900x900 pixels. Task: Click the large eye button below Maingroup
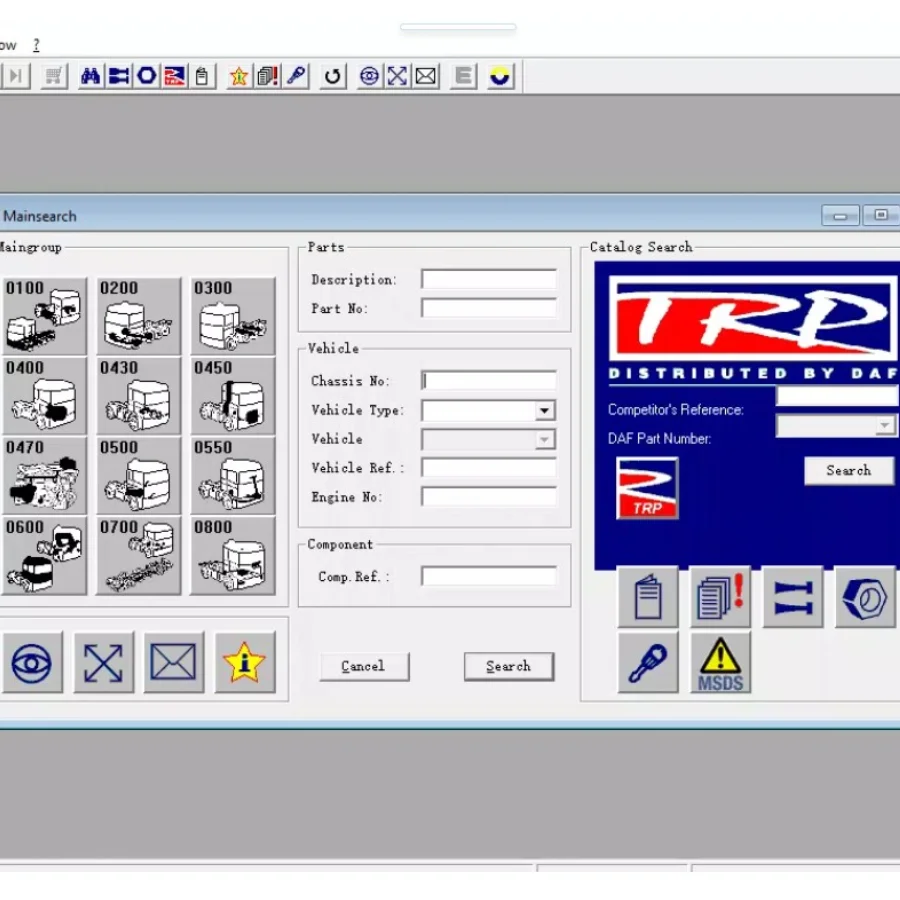pos(32,663)
